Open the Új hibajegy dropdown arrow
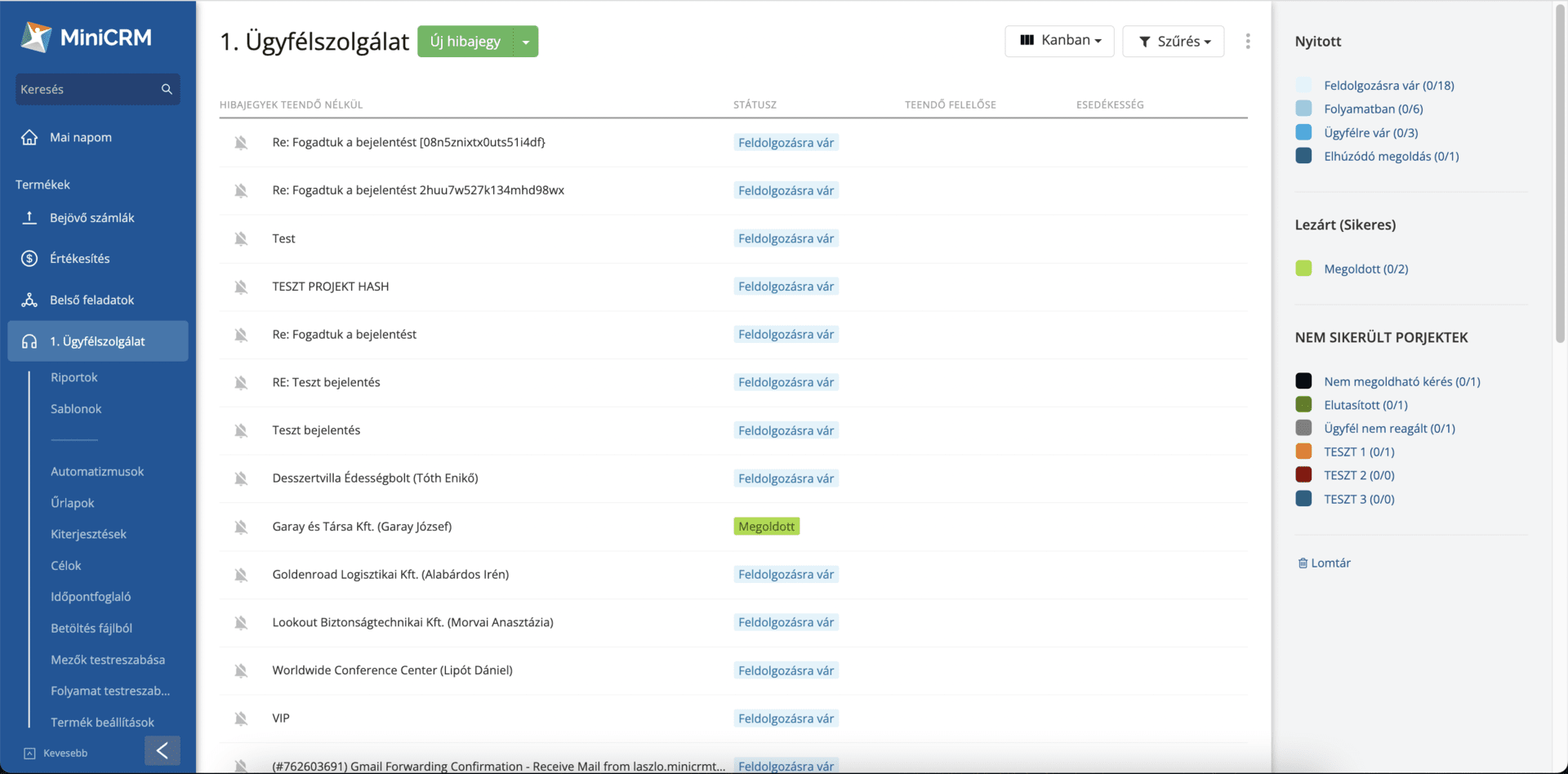The image size is (1568, 774). click(x=526, y=42)
